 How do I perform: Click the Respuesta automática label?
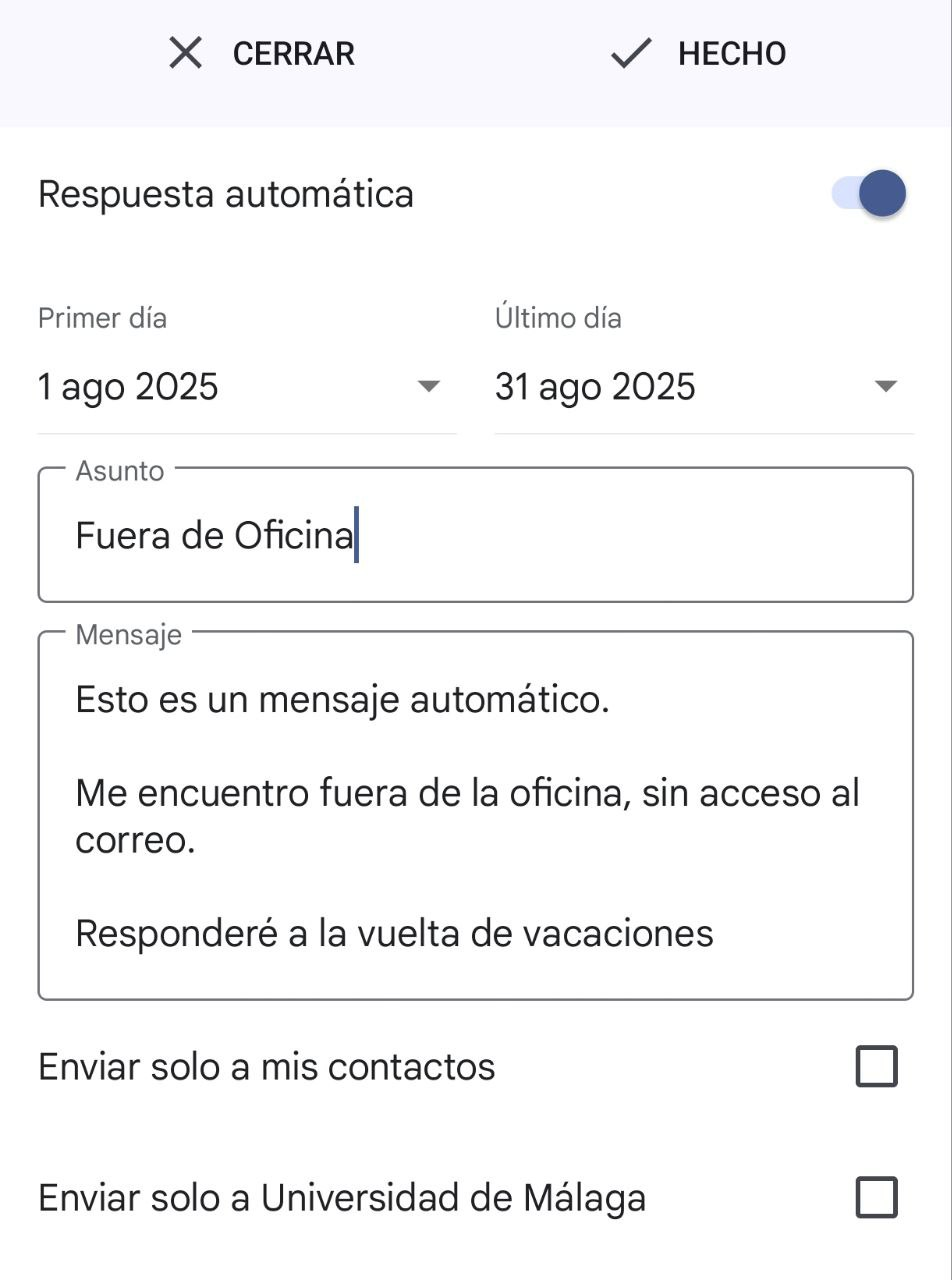pyautogui.click(x=226, y=194)
